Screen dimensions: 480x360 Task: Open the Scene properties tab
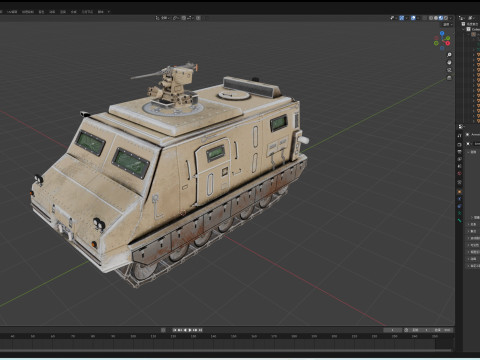click(460, 166)
